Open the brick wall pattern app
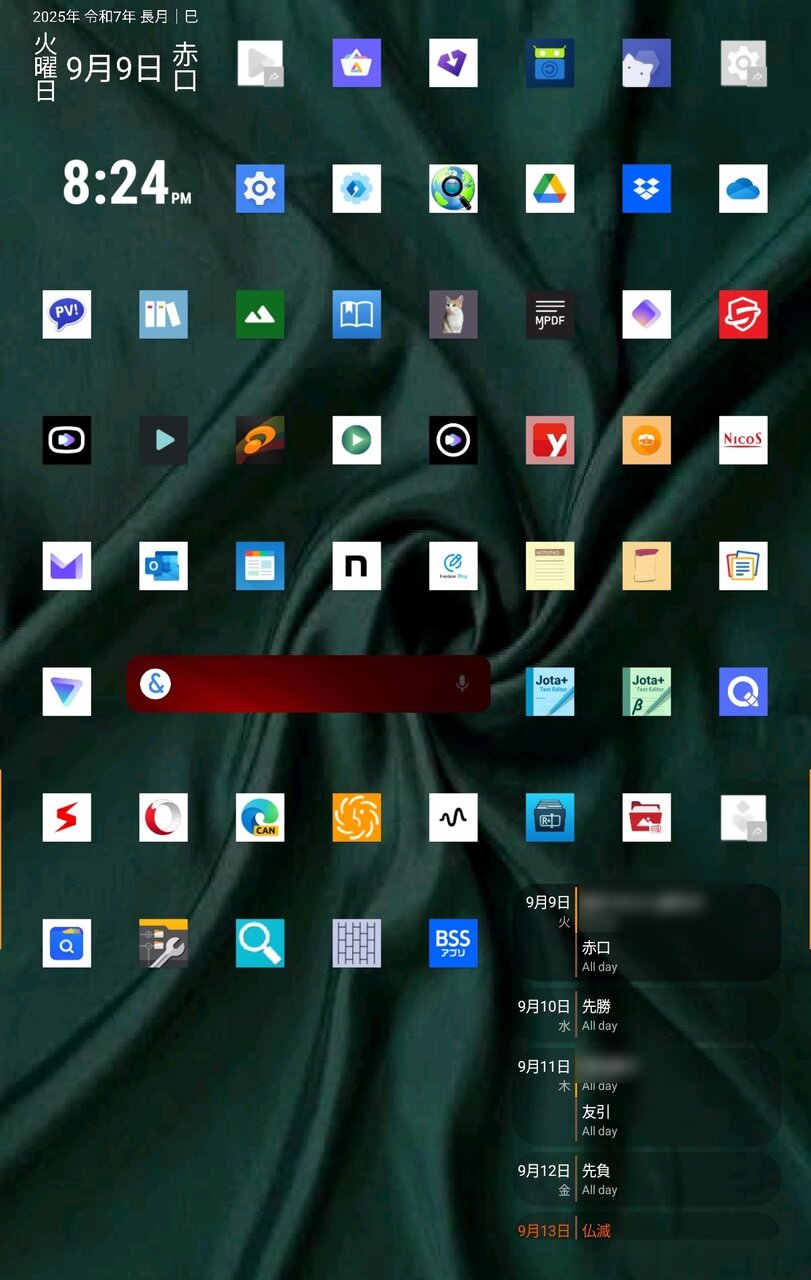Screen dimensions: 811x1280 [357, 943]
